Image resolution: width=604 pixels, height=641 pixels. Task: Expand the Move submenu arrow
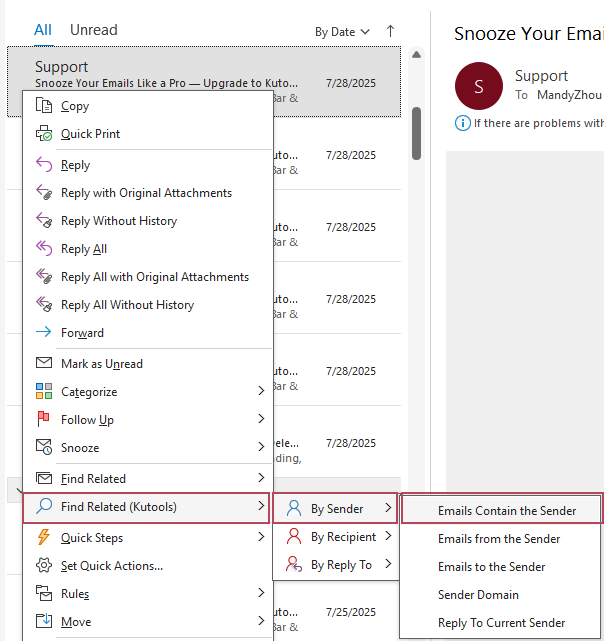click(x=261, y=621)
